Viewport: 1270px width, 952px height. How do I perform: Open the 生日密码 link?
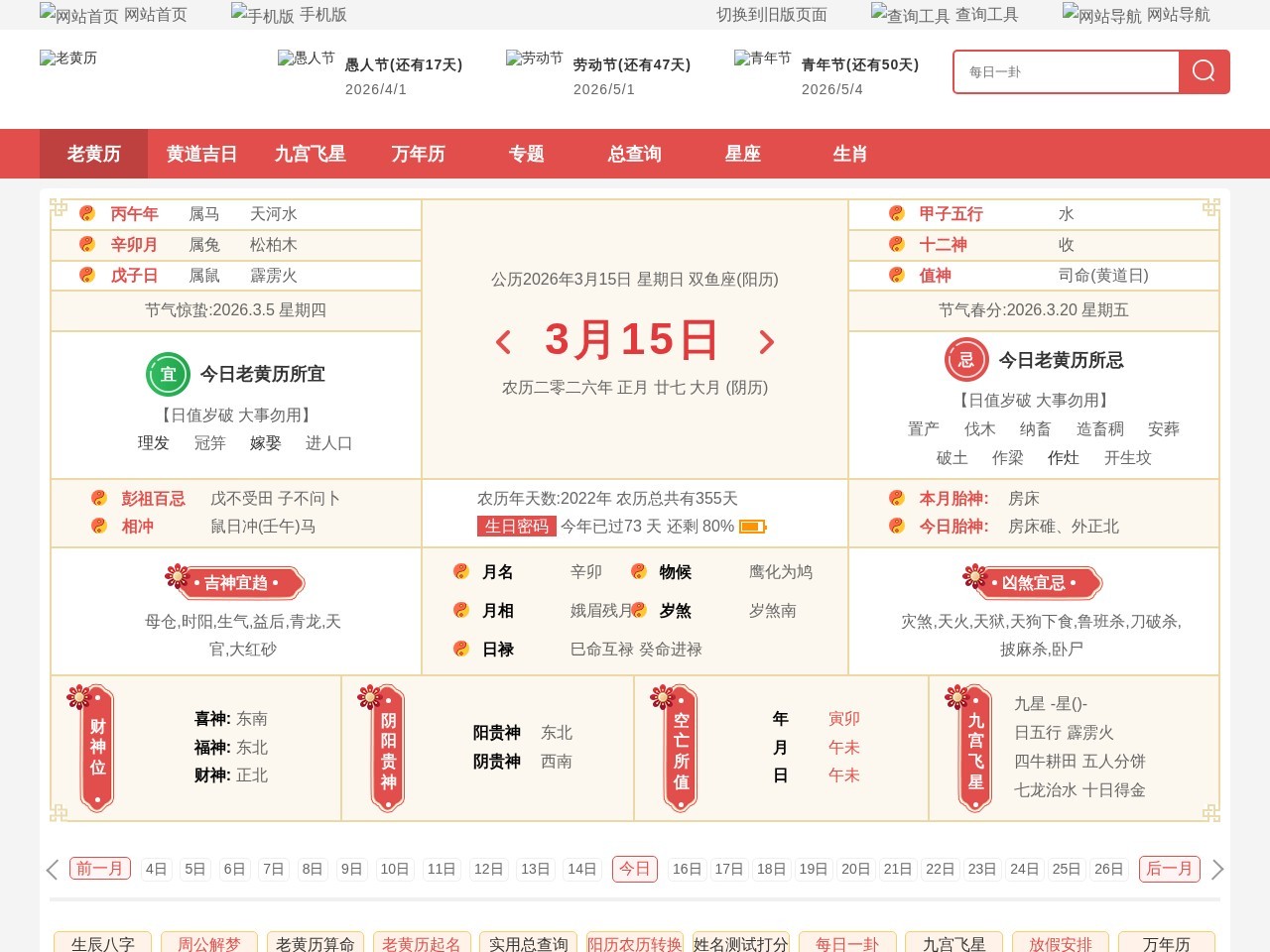click(x=517, y=526)
